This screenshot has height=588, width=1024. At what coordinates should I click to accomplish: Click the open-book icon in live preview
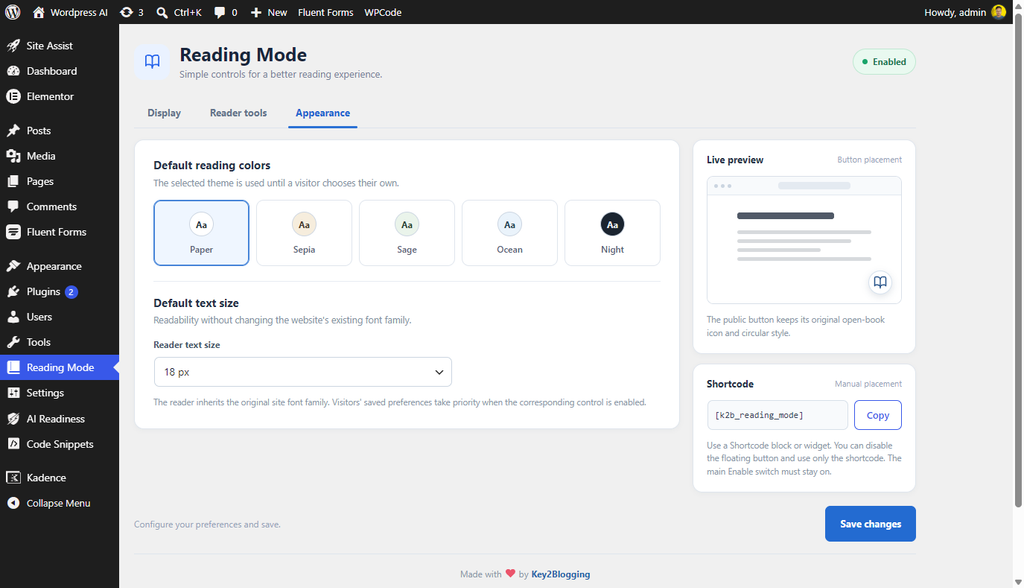(x=880, y=282)
